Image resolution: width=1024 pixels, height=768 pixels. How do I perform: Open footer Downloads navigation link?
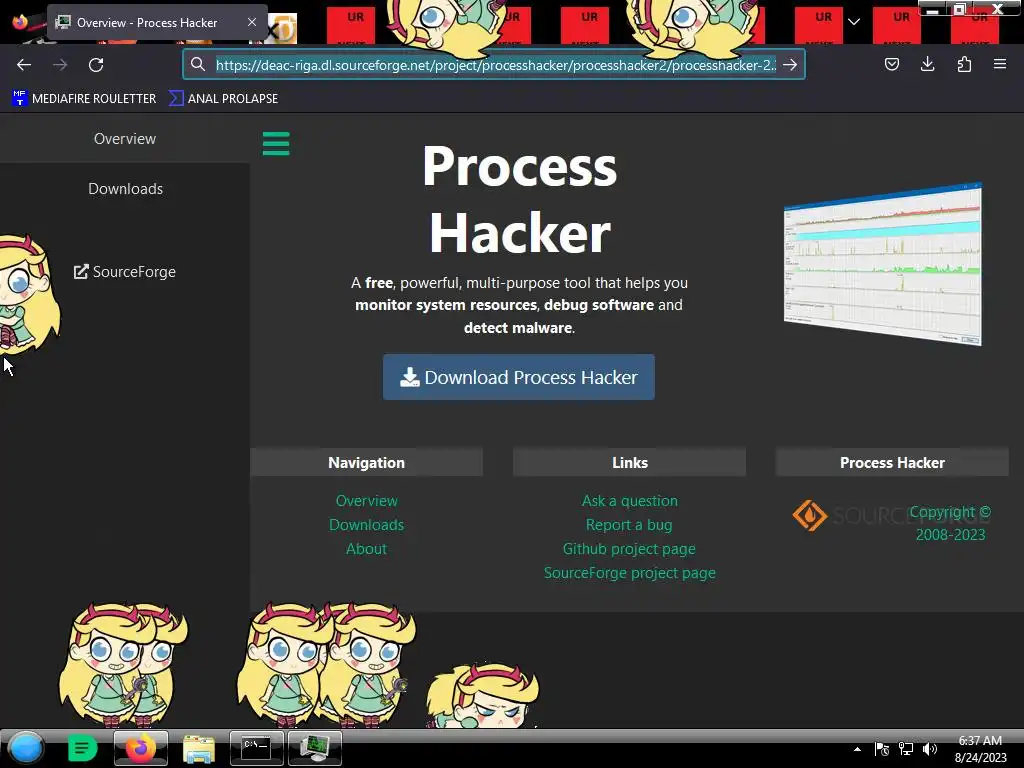[x=366, y=525]
